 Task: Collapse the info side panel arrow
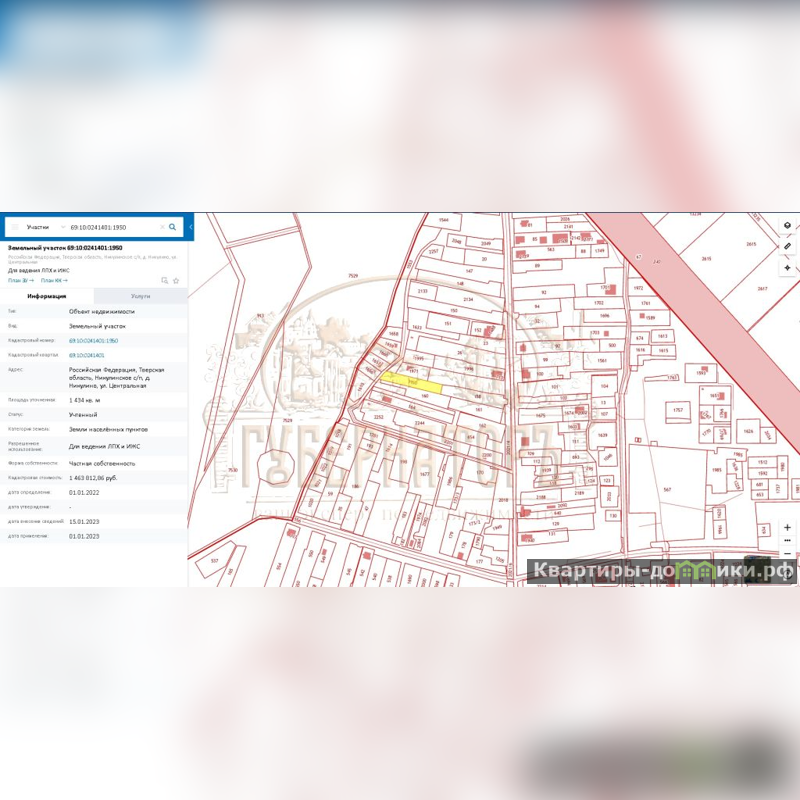(191, 227)
